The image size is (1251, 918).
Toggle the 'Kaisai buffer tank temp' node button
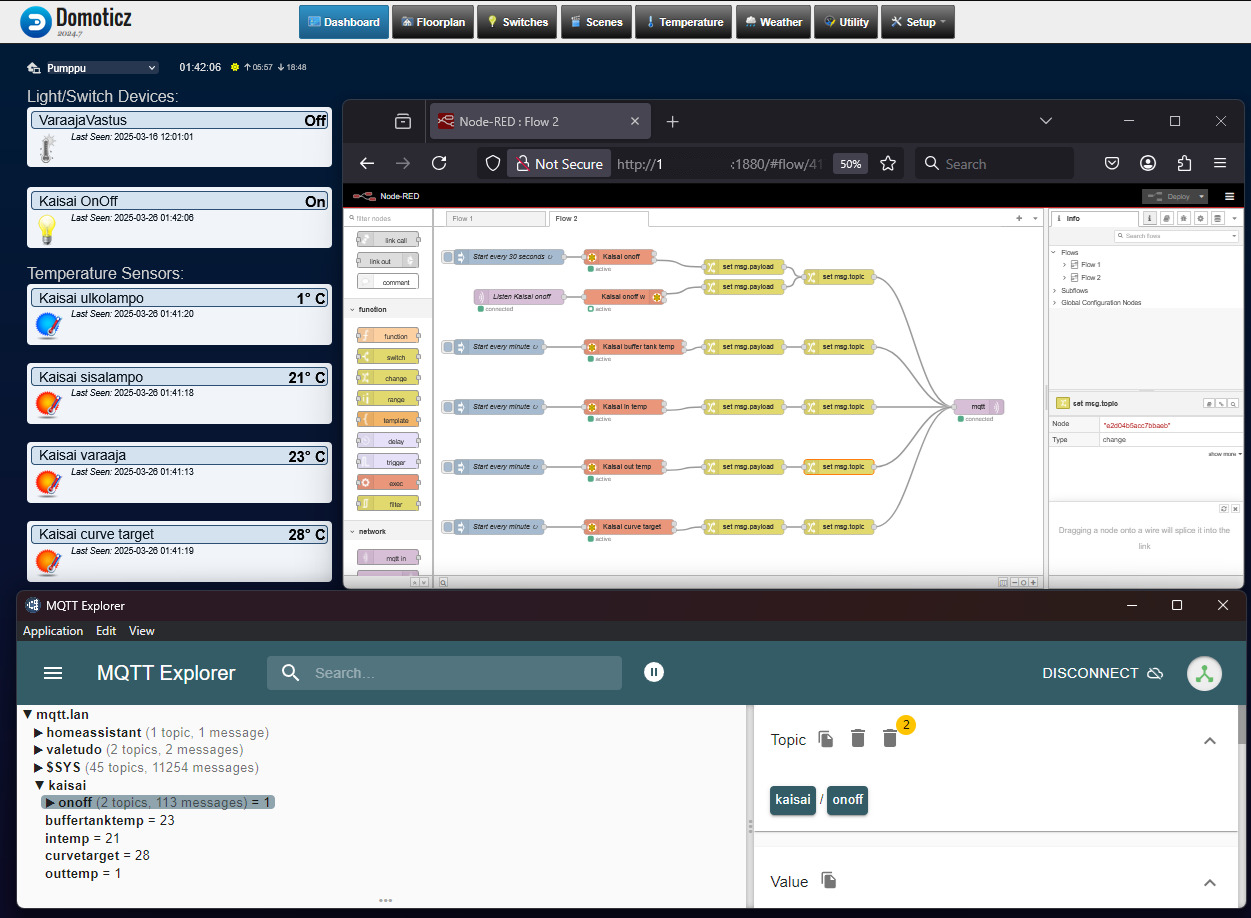click(591, 347)
